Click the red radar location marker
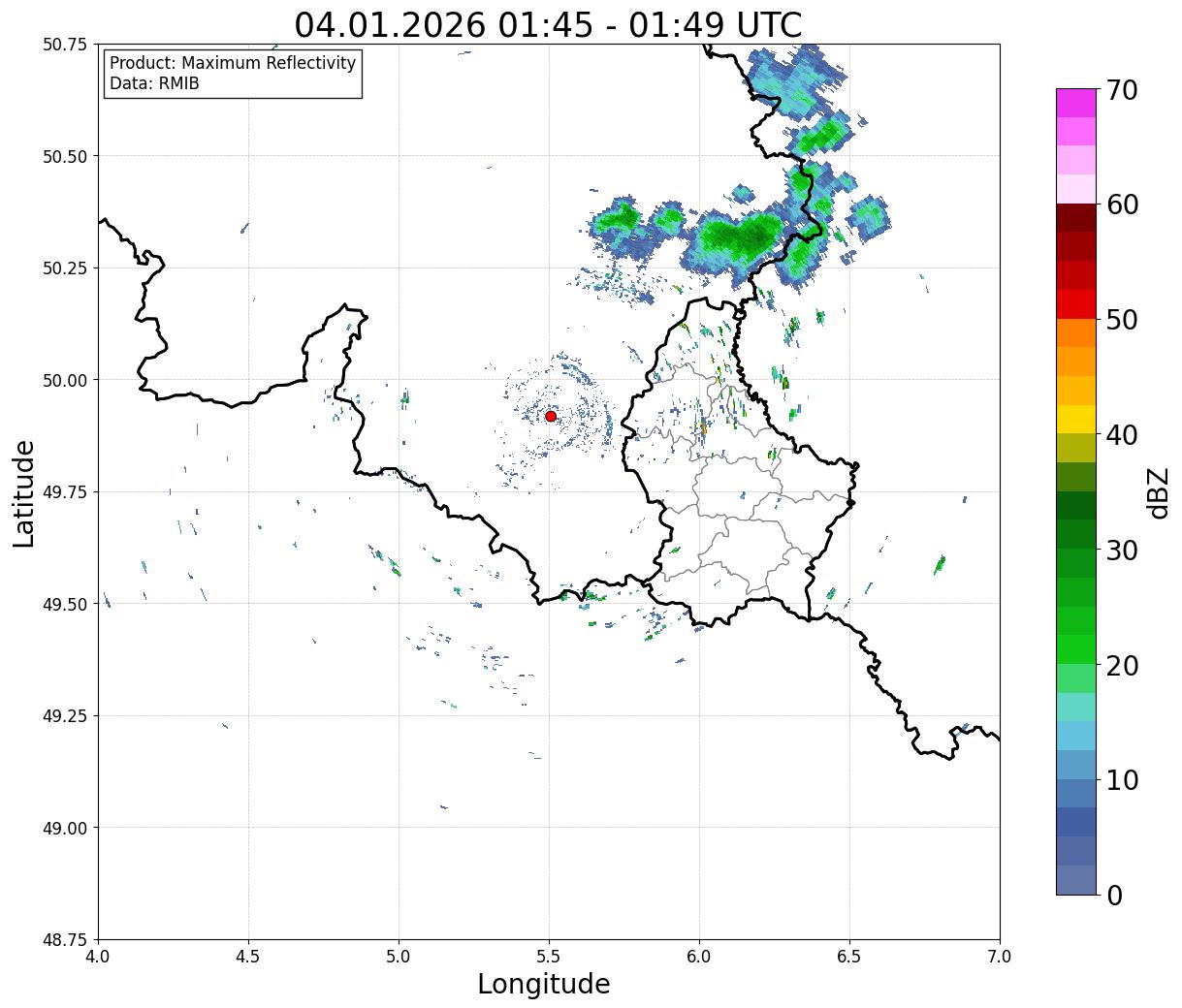Screen dimensions: 1182x1008 [551, 416]
